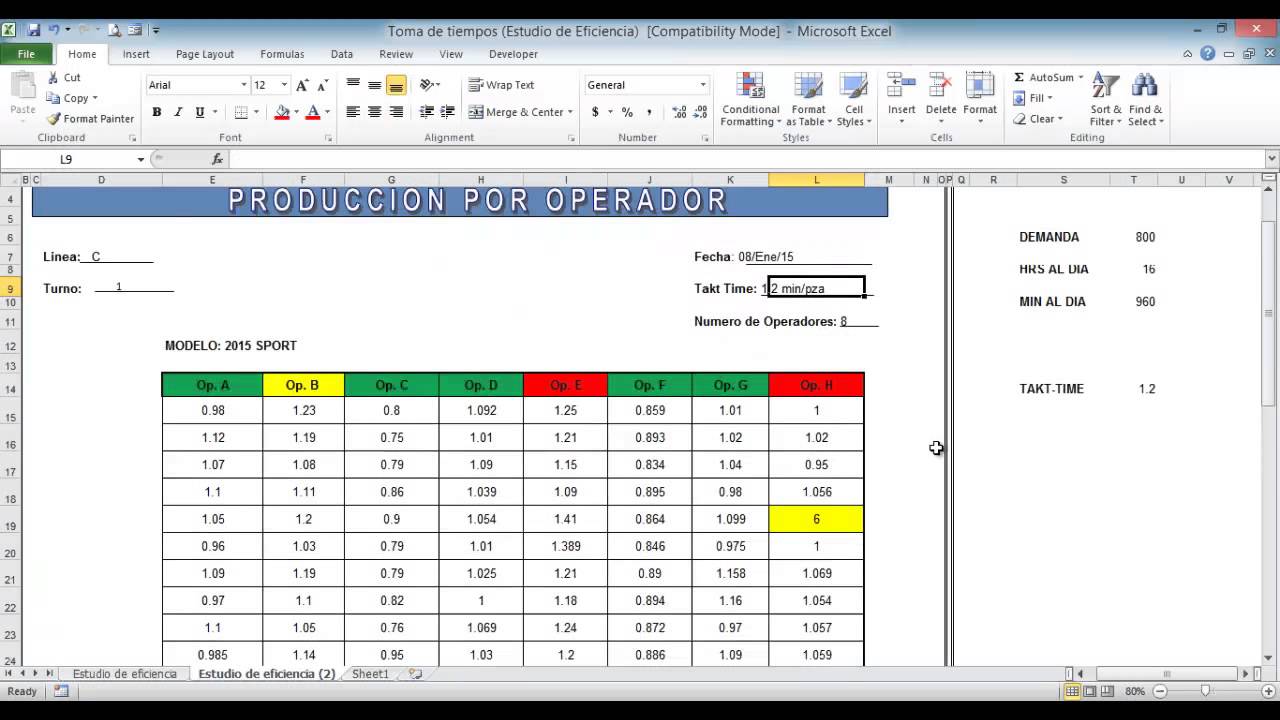Screen dimensions: 1280x720
Task: Toggle Italic formatting
Action: (178, 112)
